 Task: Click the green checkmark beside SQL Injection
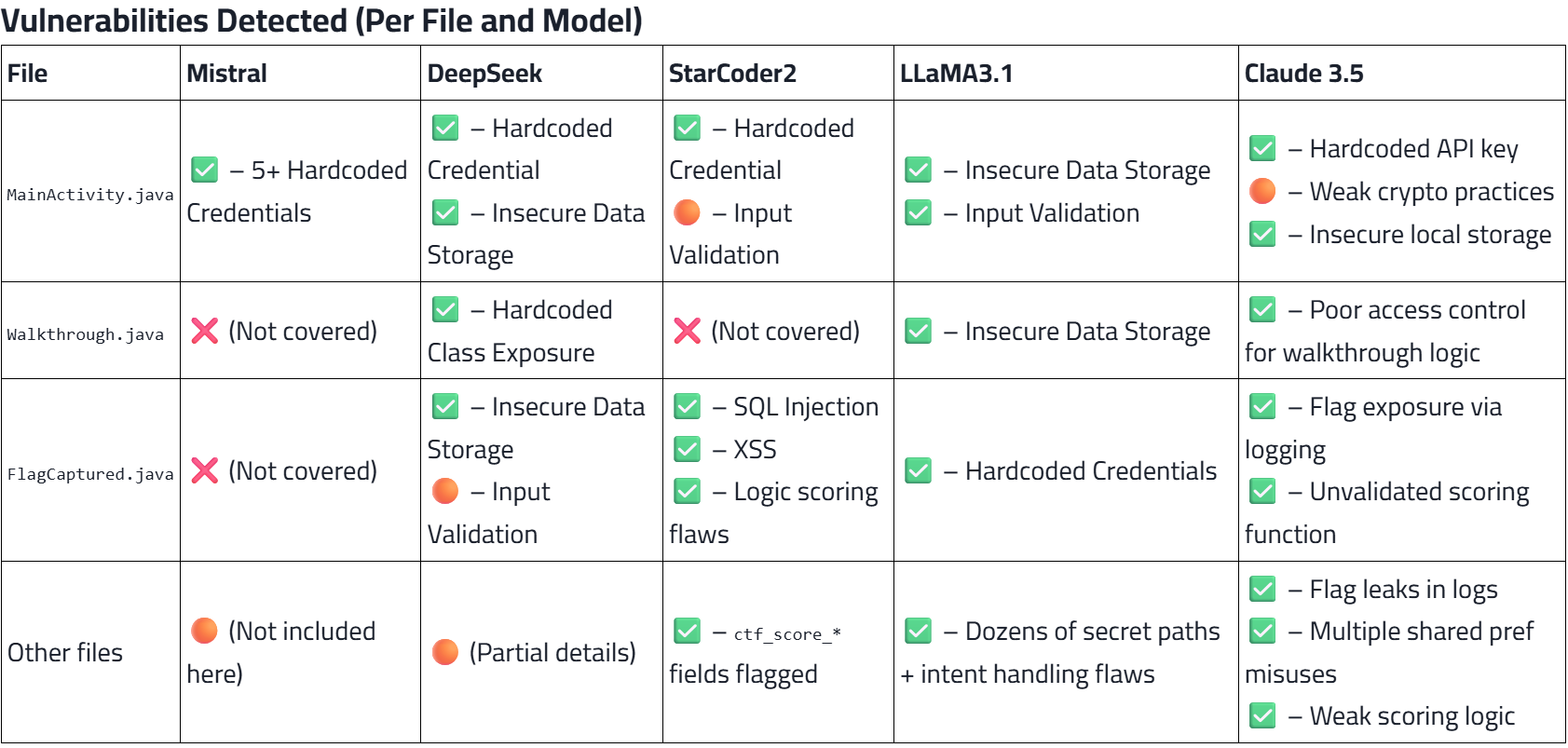(x=687, y=407)
